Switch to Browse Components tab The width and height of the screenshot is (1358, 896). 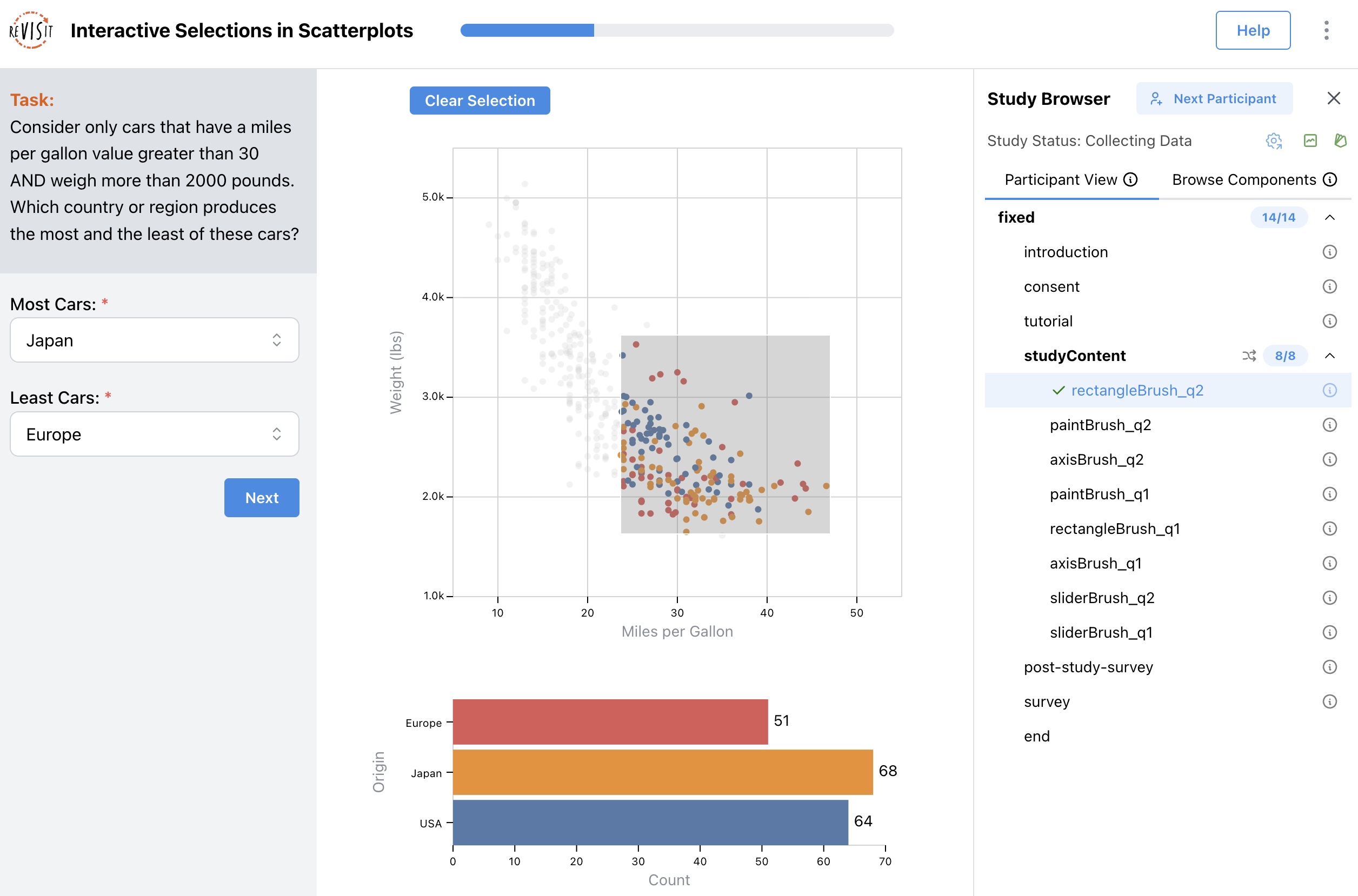click(x=1254, y=180)
